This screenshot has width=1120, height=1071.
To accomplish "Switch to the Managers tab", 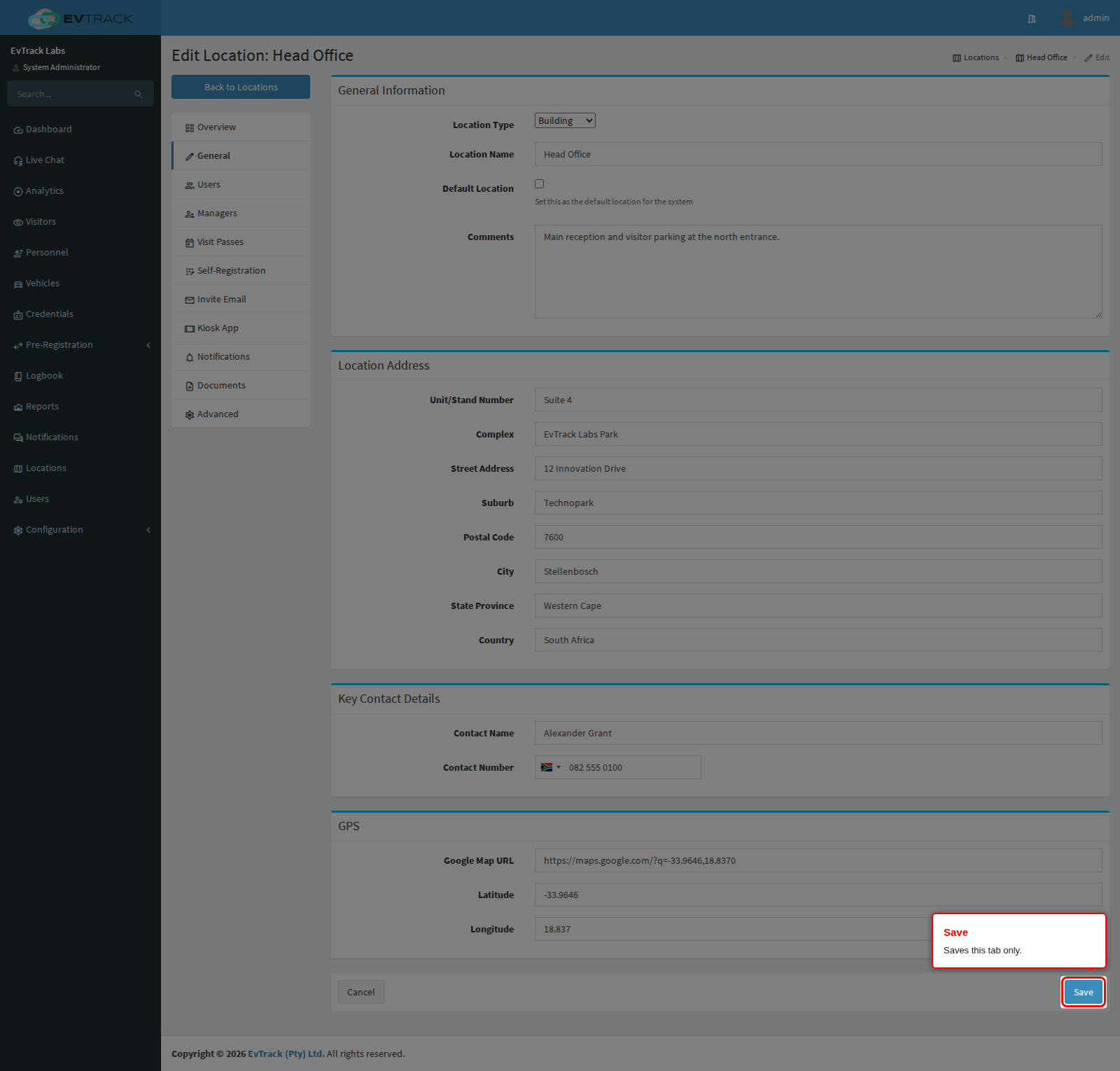I will tap(241, 213).
